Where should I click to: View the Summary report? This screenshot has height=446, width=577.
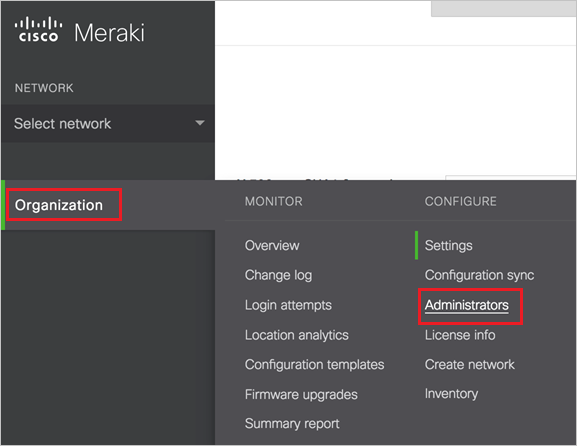(x=292, y=424)
